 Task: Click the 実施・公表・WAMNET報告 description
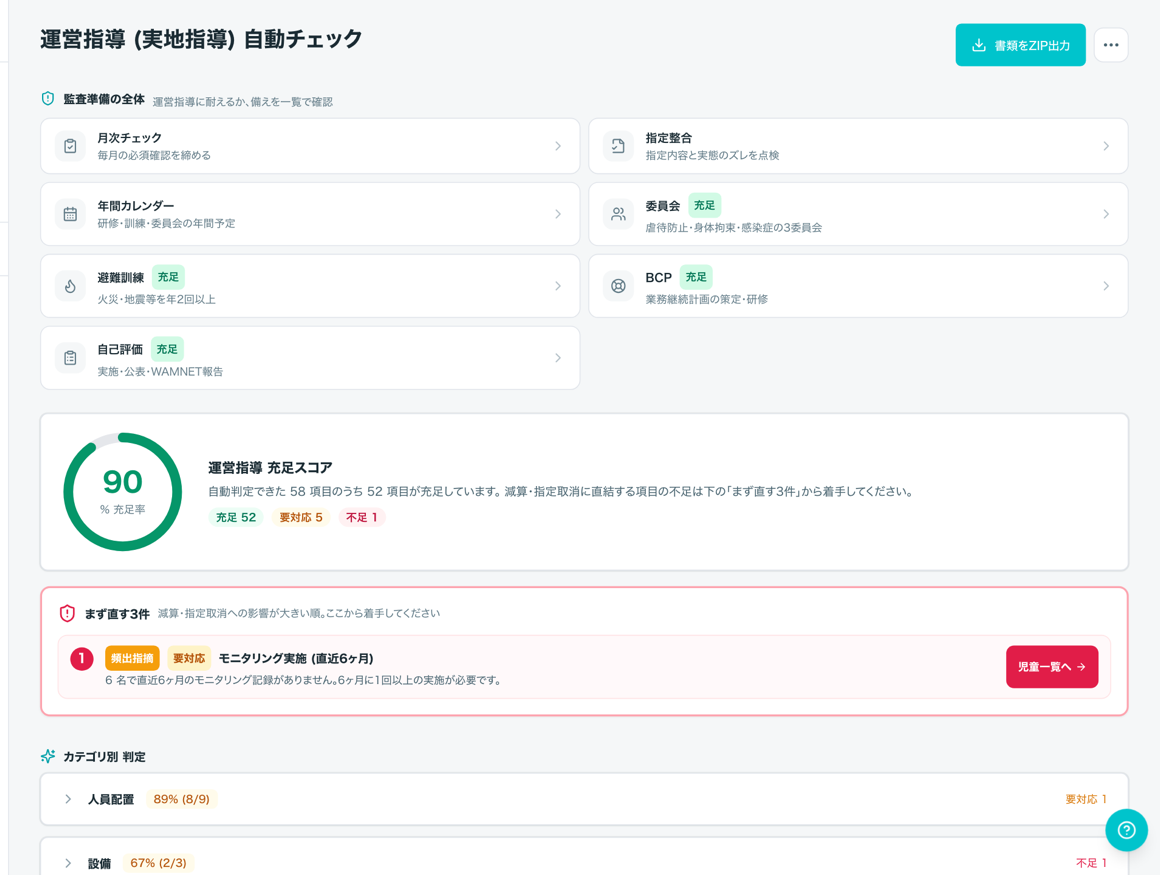pos(160,371)
